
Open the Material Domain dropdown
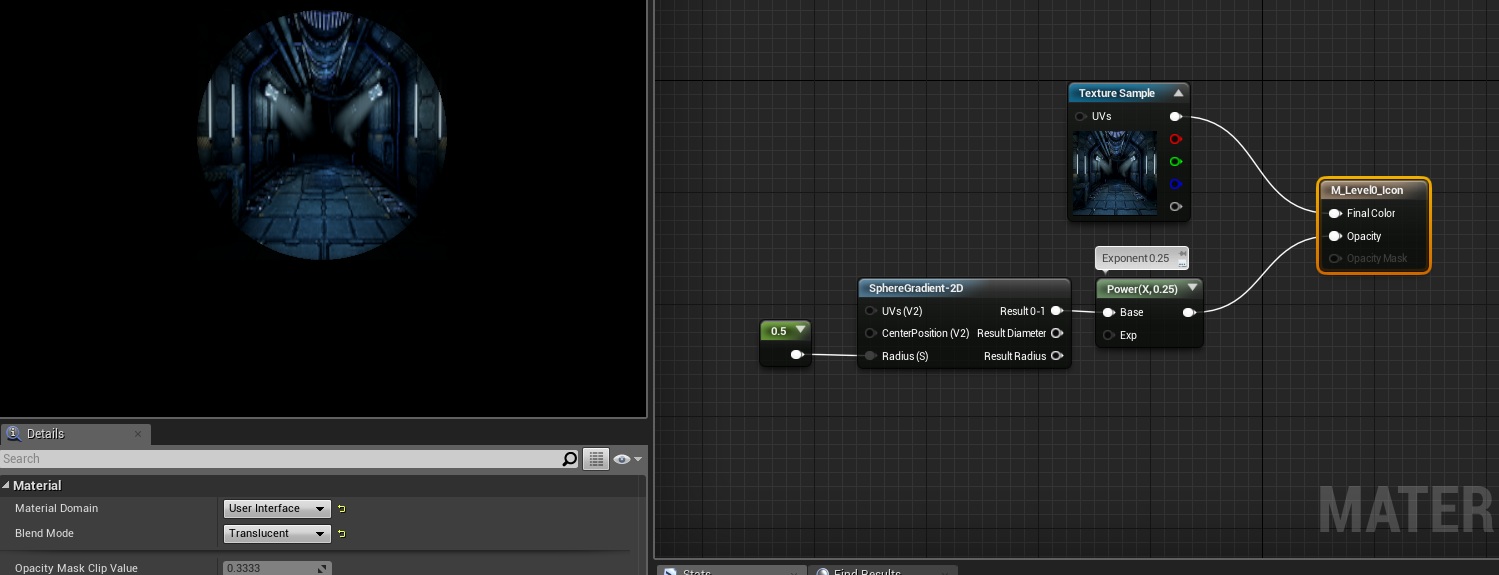coord(277,509)
